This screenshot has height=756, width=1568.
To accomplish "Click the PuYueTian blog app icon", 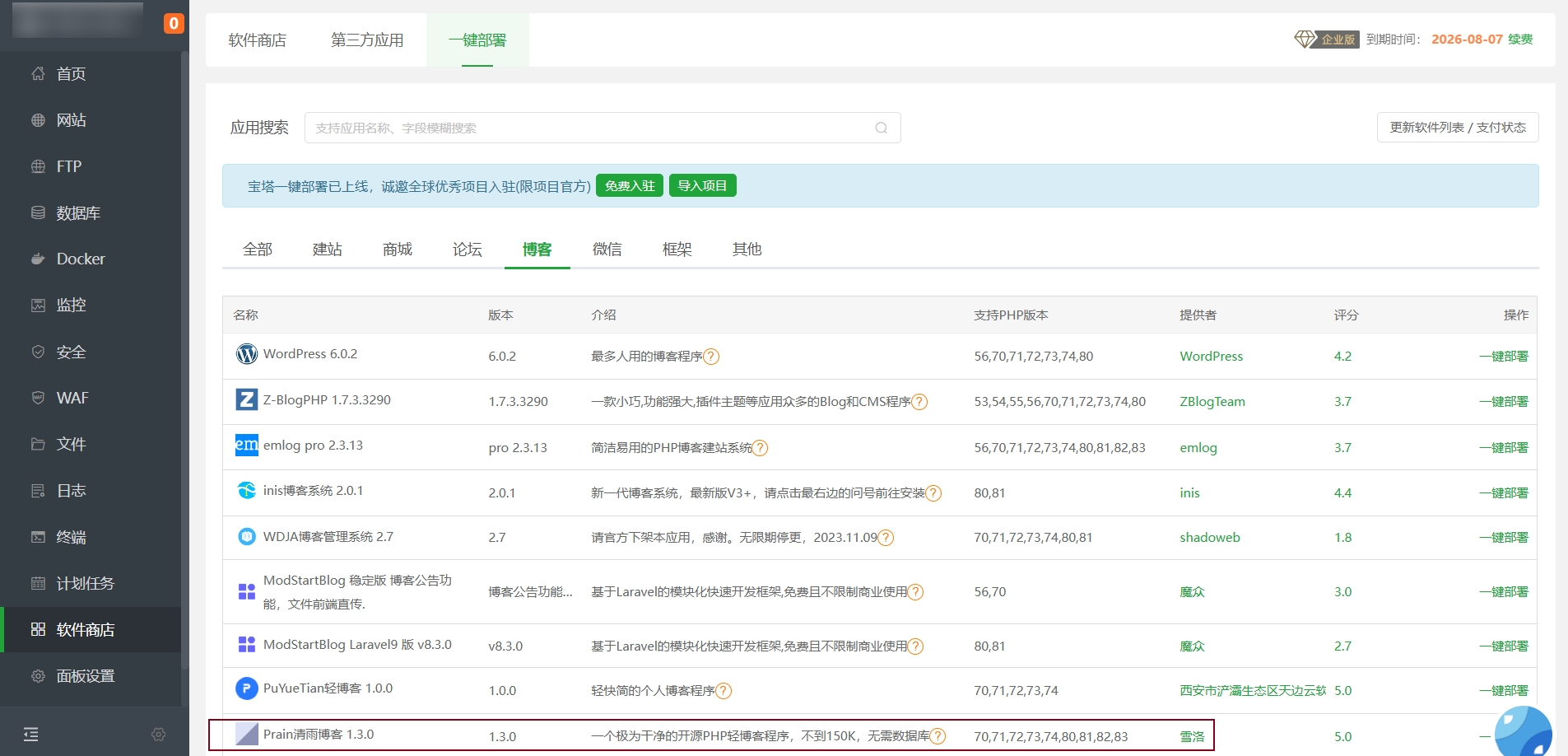I will 246,688.
